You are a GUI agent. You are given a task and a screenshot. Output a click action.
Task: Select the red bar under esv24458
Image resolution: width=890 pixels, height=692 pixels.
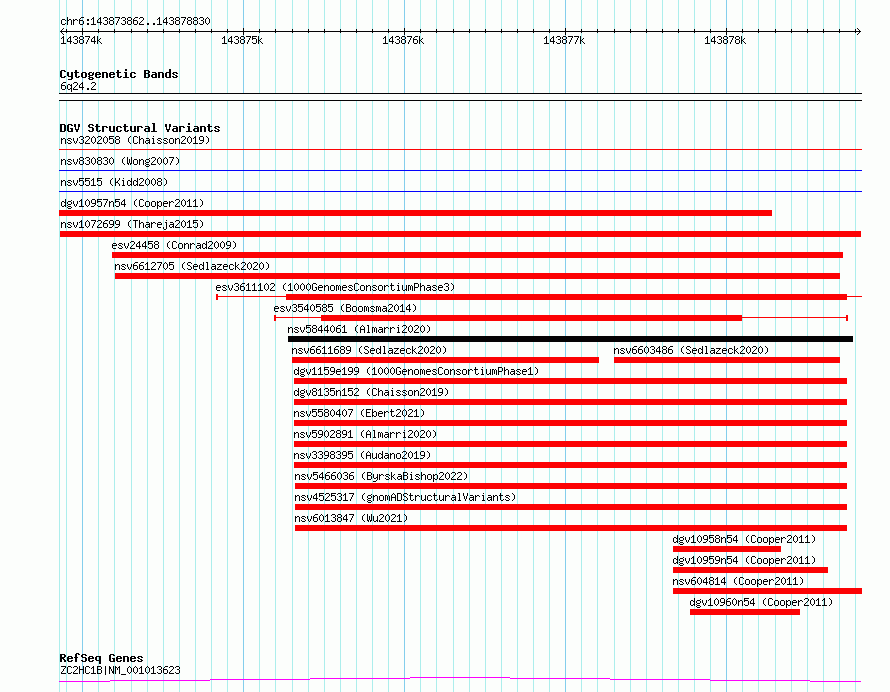pos(477,255)
